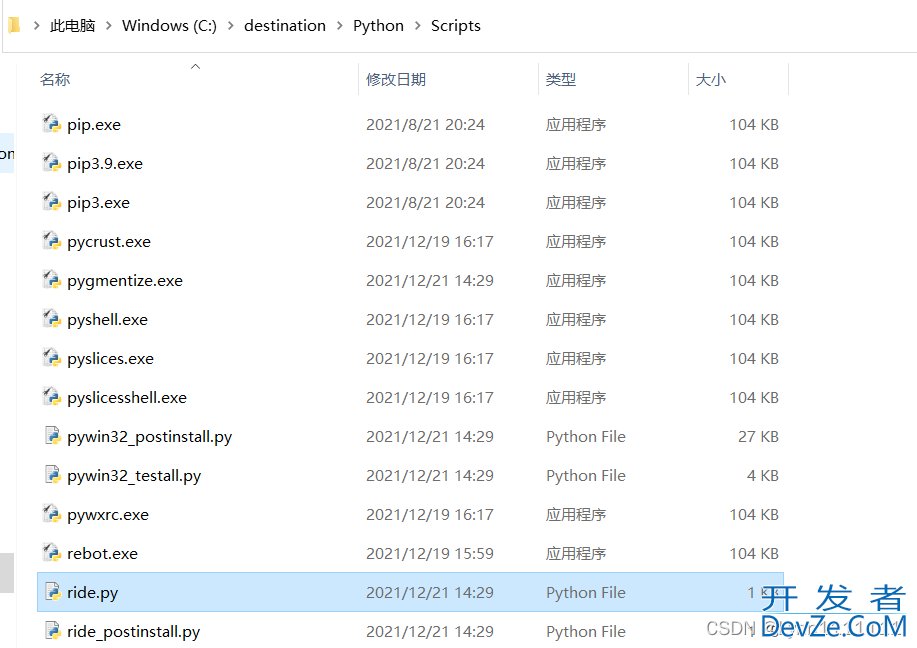Select the pyslices.exe file name
Viewport: 917px width, 648px height.
pos(111,359)
